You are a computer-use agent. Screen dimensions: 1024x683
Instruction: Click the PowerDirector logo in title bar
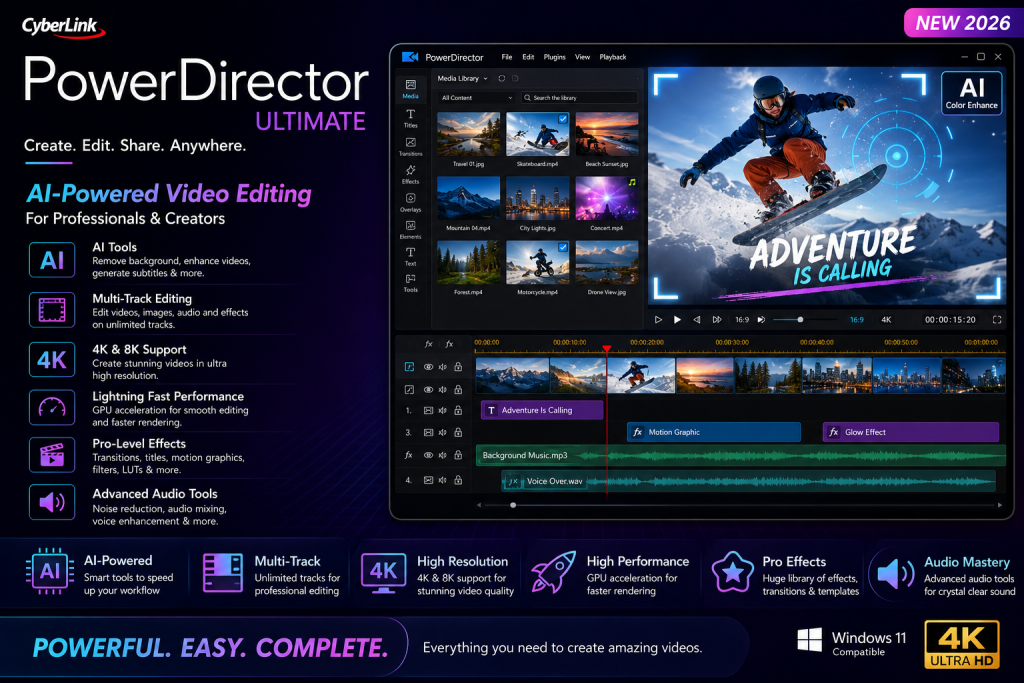pos(410,57)
